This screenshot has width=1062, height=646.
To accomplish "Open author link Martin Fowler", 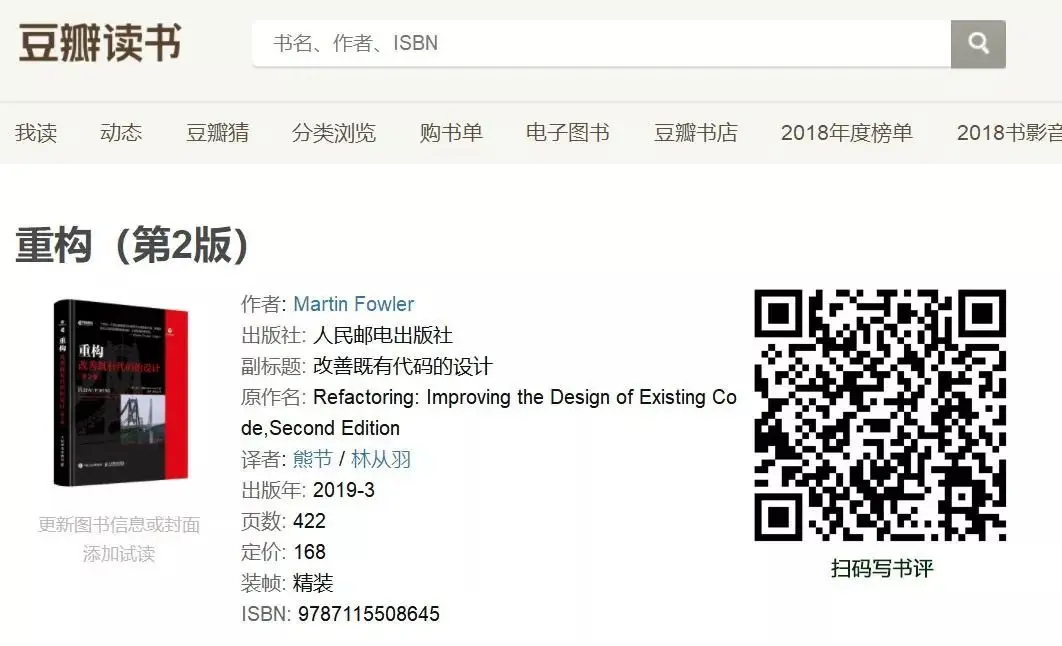I will click(354, 304).
